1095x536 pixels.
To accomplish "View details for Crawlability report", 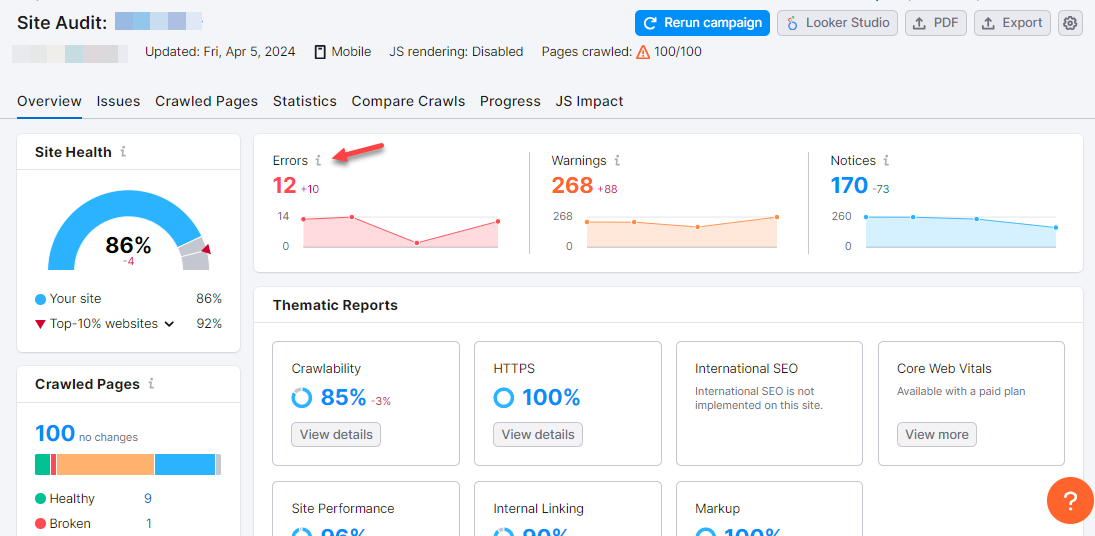I will (336, 434).
